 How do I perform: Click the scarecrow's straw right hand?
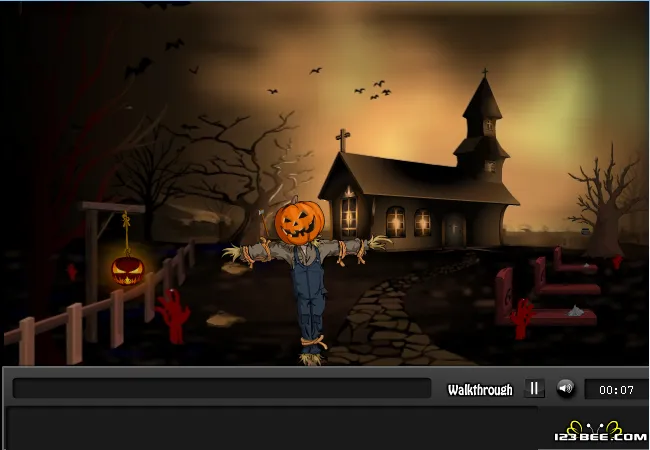(379, 242)
